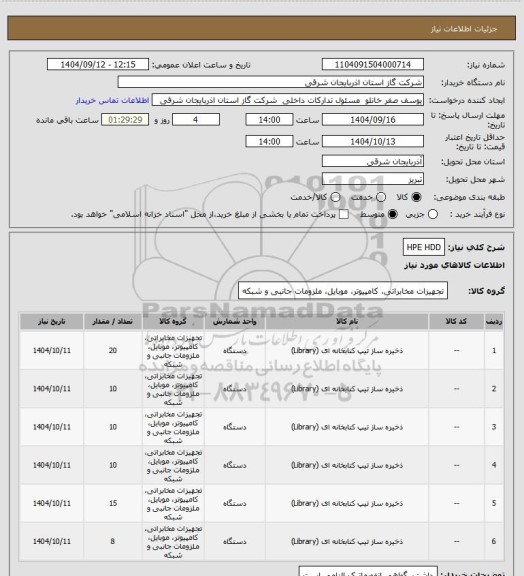Screen dimensions: 524x576
Task: Select the متوسط purchase type radio
Action: point(392,214)
